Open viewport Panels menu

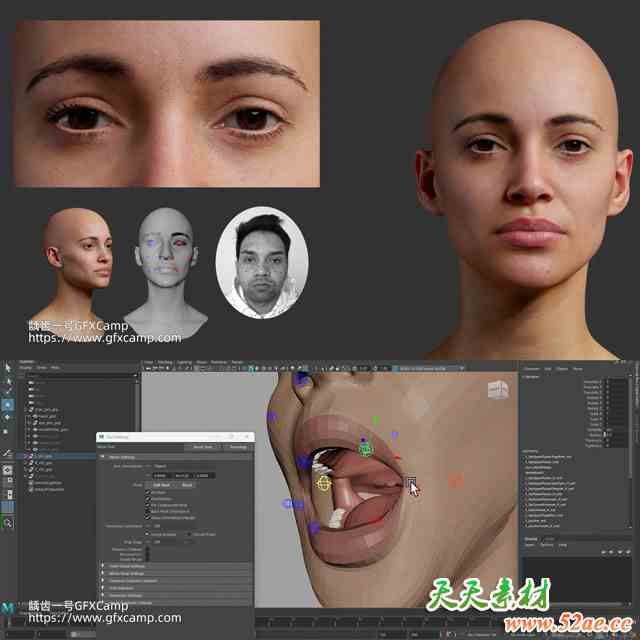[237, 362]
